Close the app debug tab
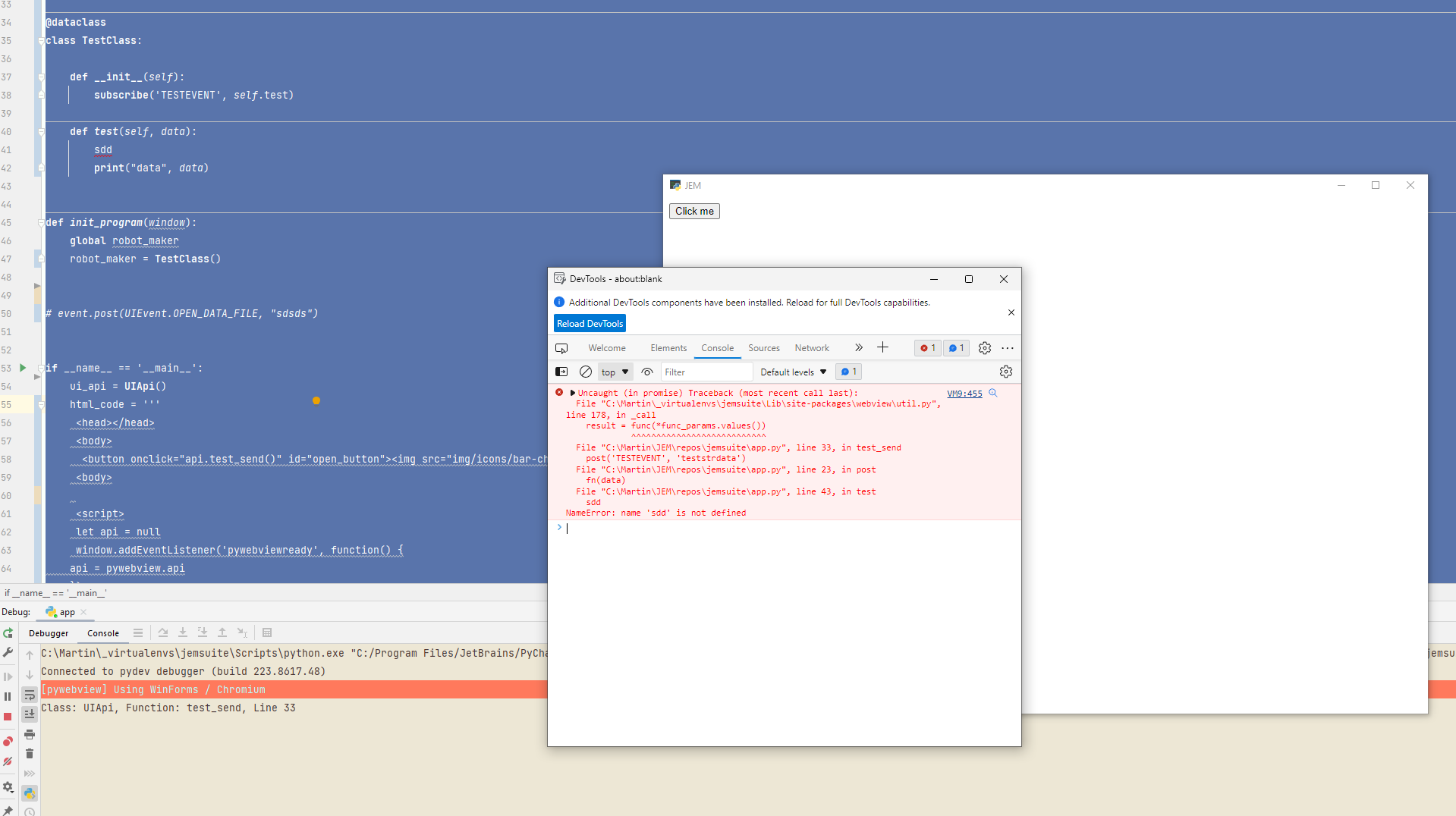1456x816 pixels. pos(83,612)
